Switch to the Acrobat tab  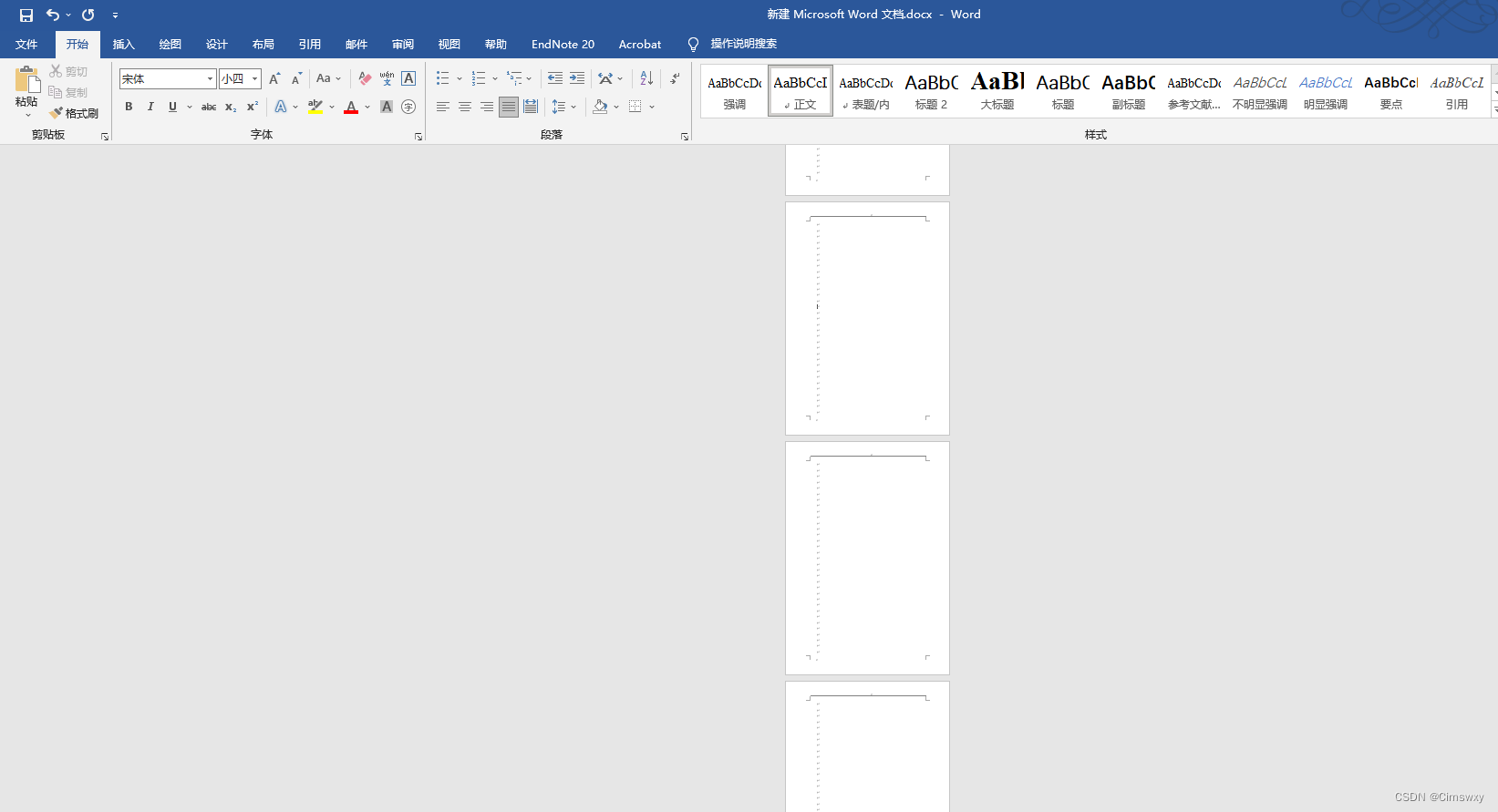click(x=640, y=45)
